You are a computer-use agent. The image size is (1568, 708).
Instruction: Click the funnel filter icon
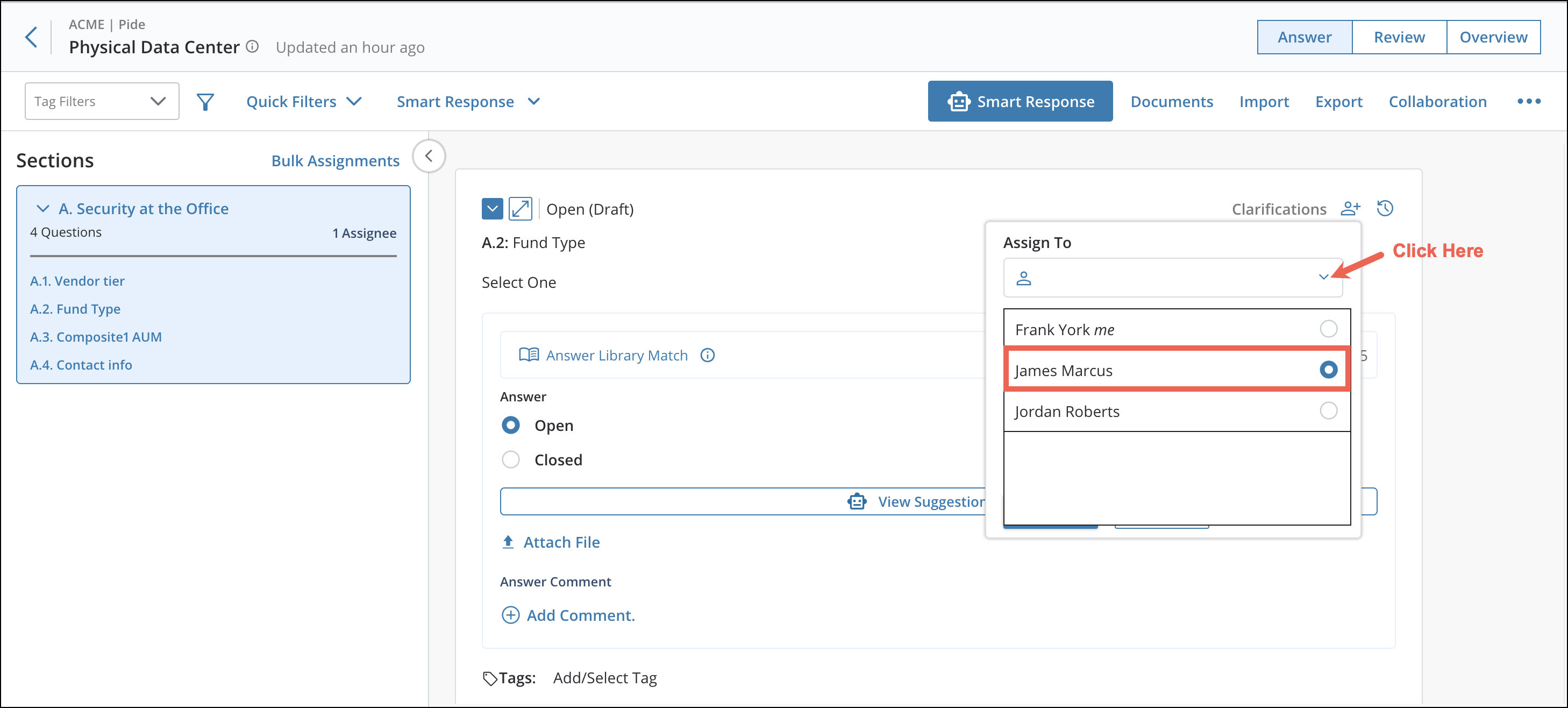205,102
